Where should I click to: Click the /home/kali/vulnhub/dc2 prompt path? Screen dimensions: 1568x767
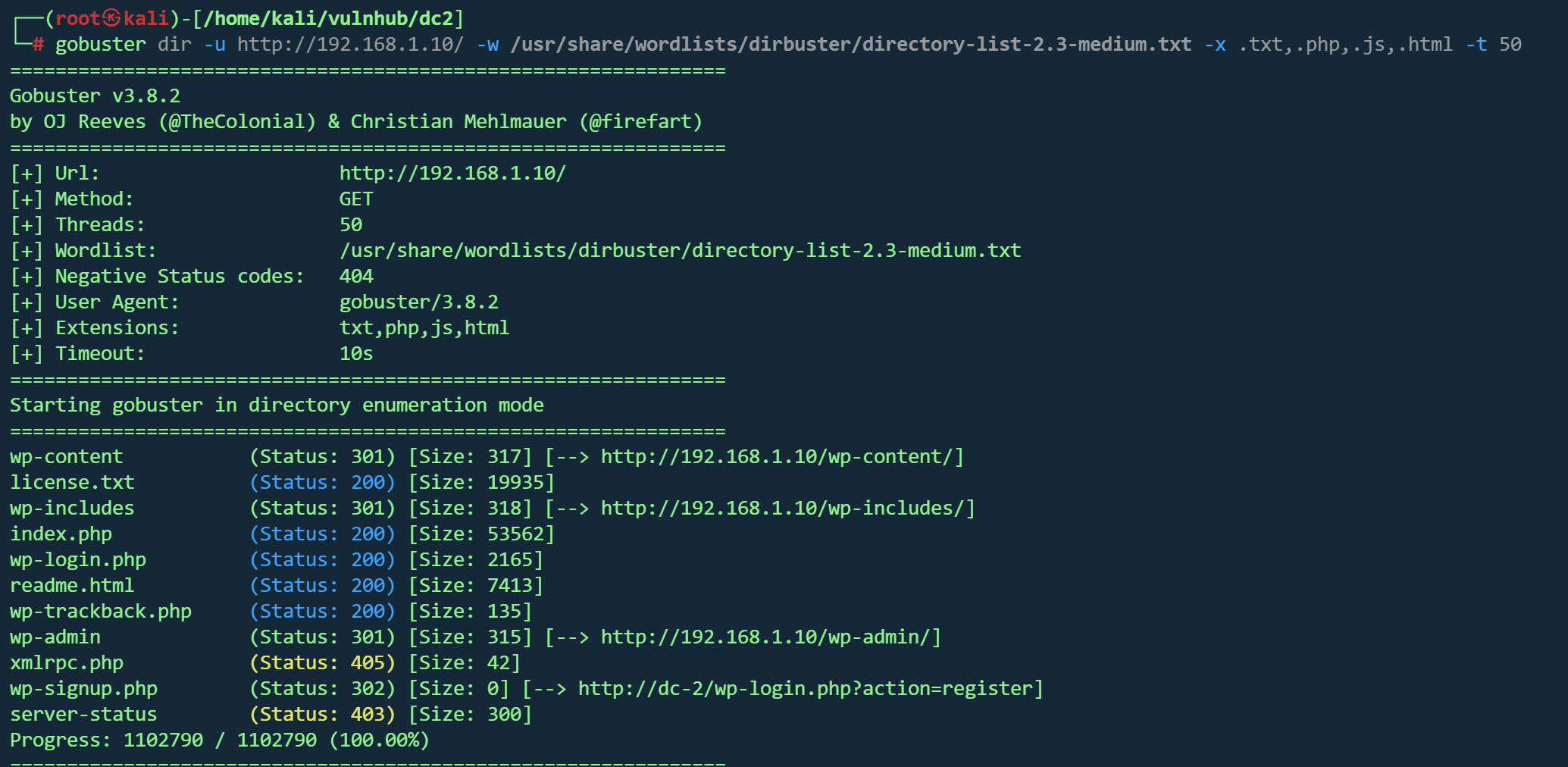tap(328, 18)
